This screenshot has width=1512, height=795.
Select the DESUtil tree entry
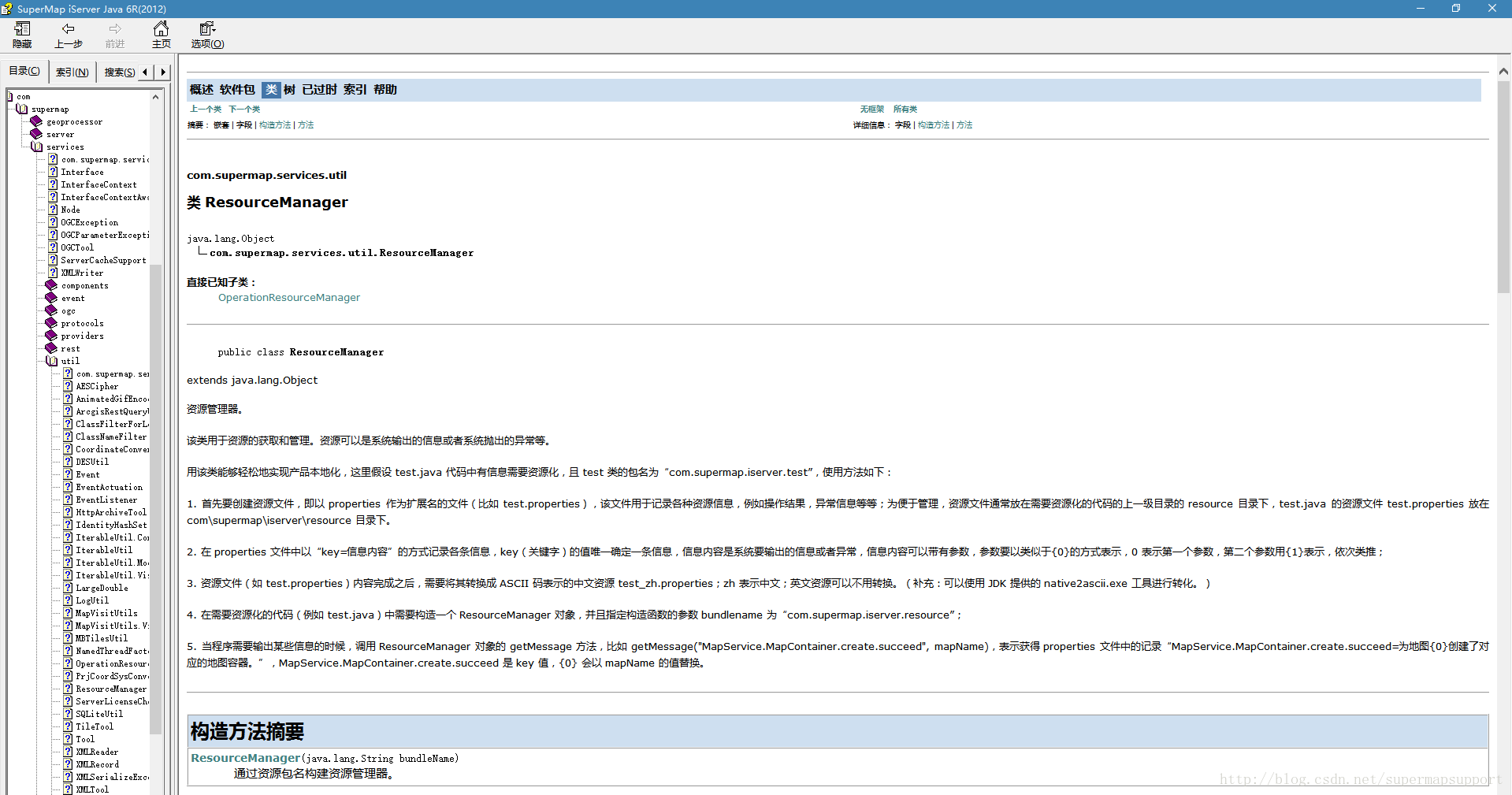click(92, 462)
